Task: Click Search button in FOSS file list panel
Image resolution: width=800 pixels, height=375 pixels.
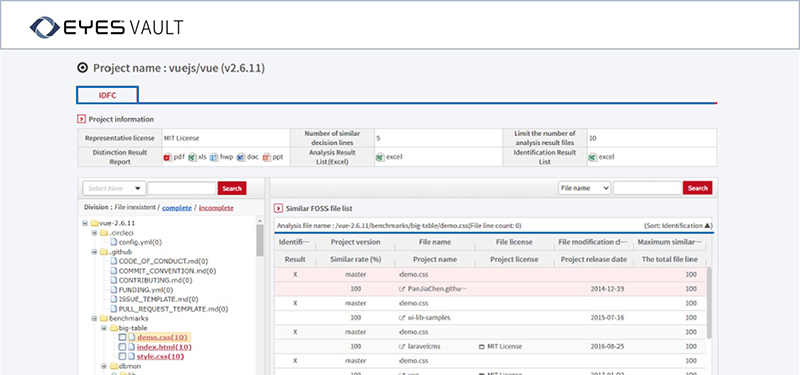Action: point(697,188)
